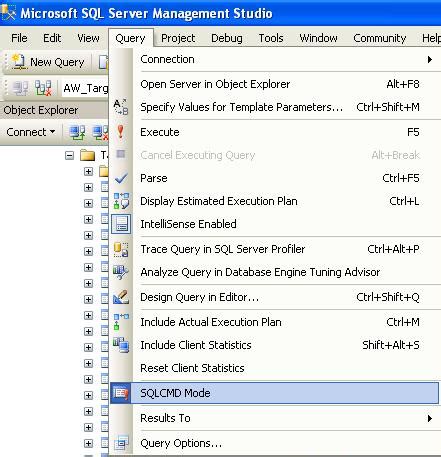The image size is (441, 457).
Task: Click Object Explorer disconnect server icon
Action: click(x=101, y=132)
